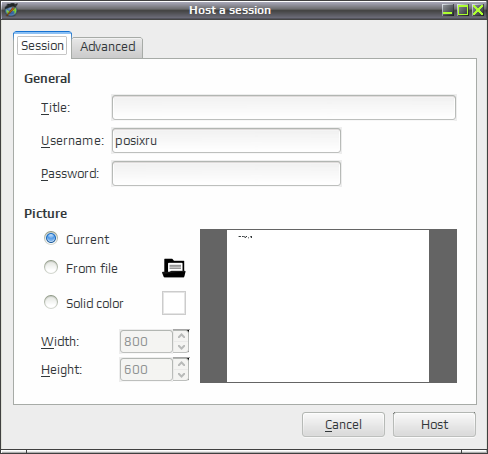Open the solid color picker swatch
Image resolution: width=488 pixels, height=454 pixels.
[174, 303]
